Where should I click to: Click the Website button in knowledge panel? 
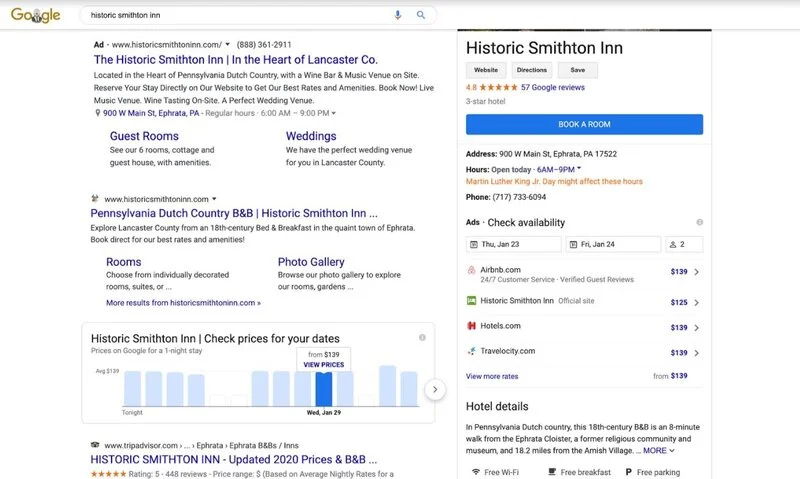(486, 70)
